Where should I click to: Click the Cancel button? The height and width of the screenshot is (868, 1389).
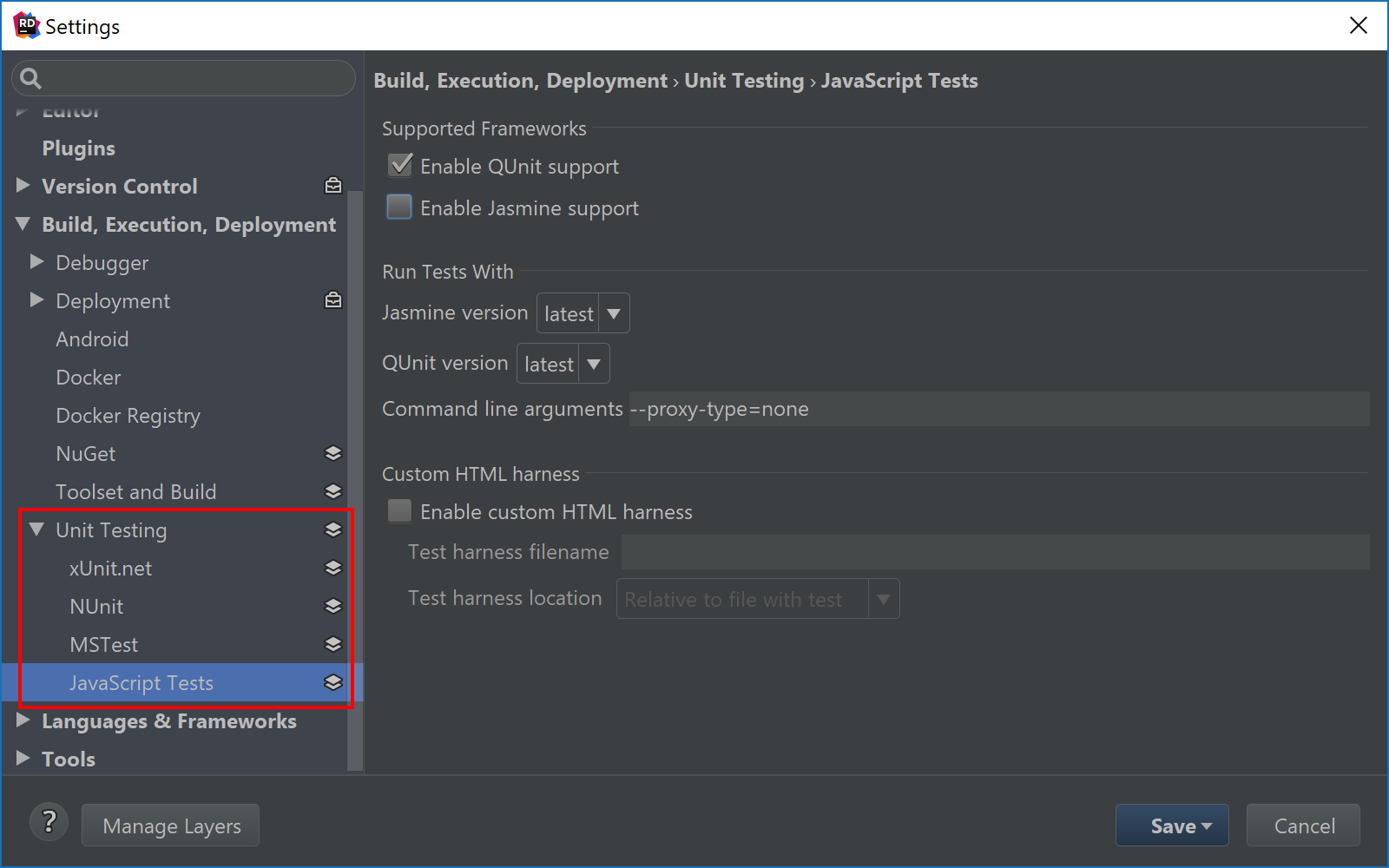pos(1303,825)
